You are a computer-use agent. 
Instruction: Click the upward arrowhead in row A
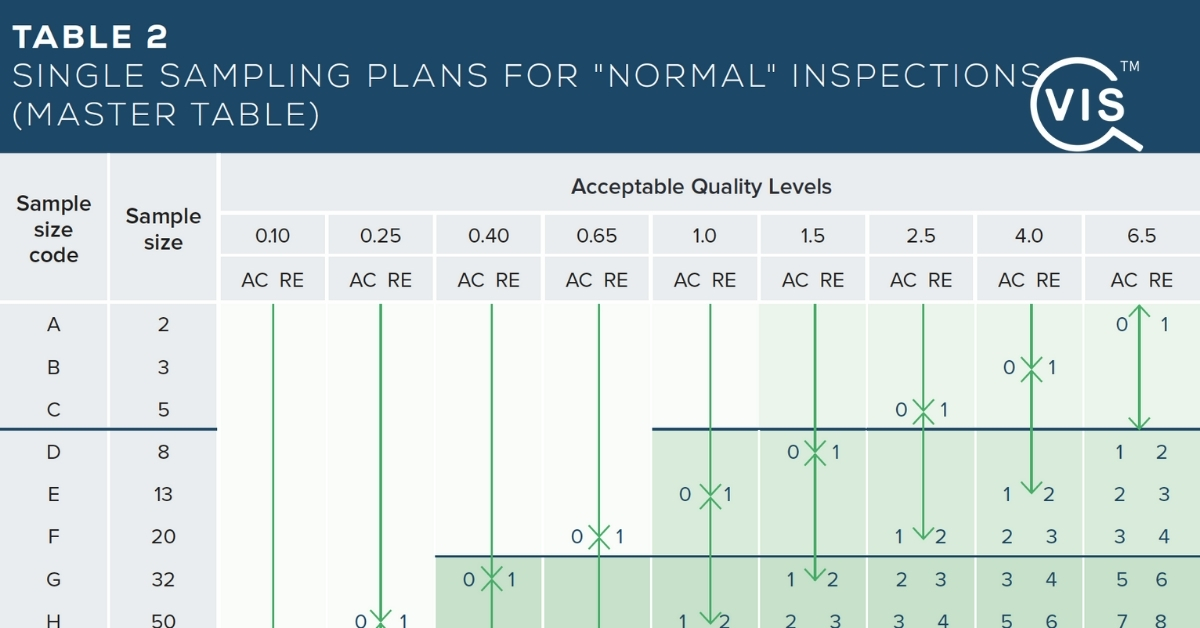click(1137, 312)
